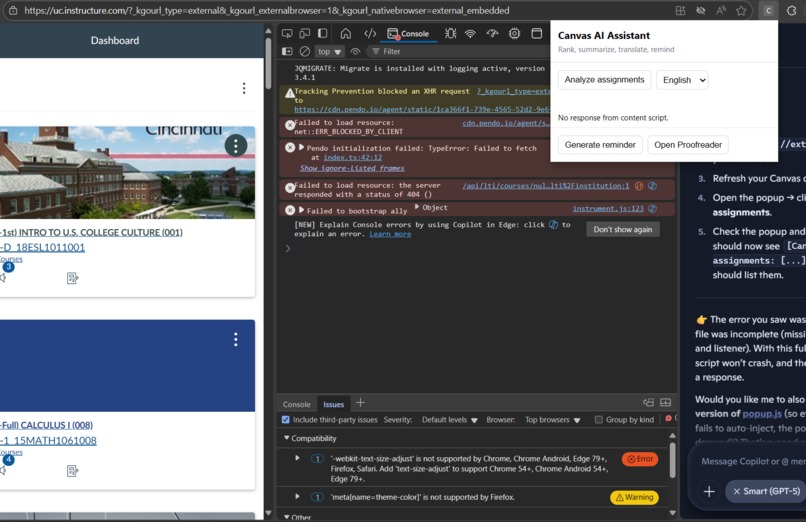Expand the 'Failed to bootstrap ally' error

302,210
